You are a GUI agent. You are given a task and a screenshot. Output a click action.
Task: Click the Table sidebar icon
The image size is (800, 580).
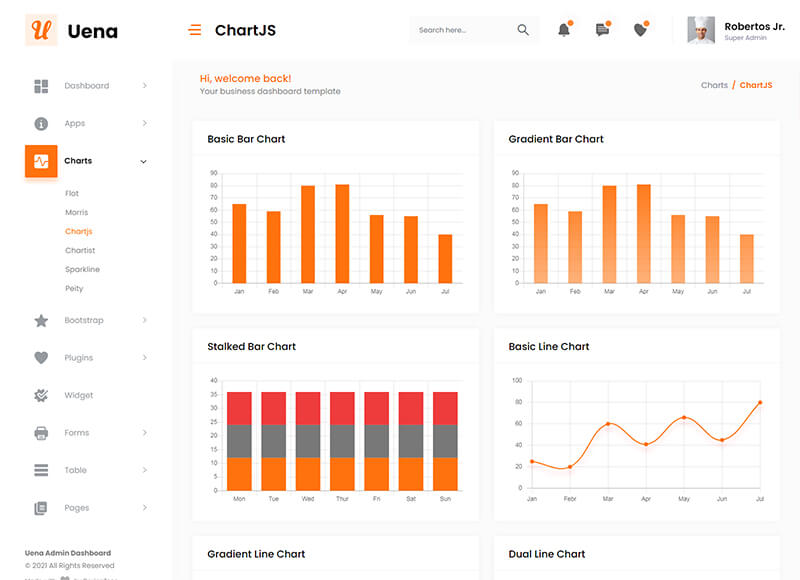click(41, 470)
